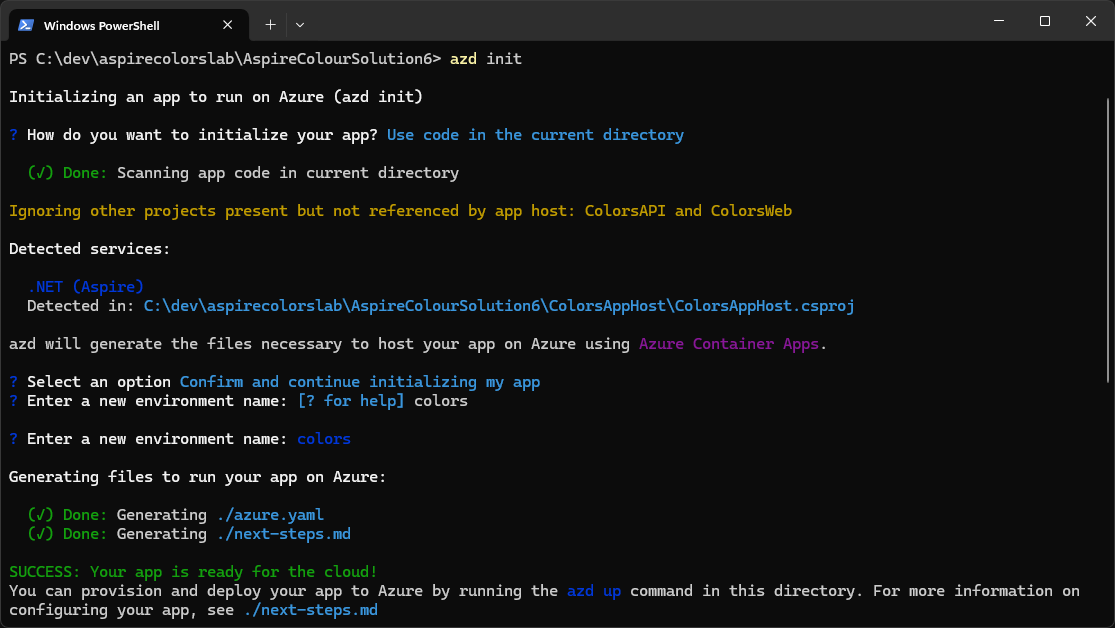Click 'Confirm and continue initializing my app'
This screenshot has width=1115, height=628.
[360, 382]
